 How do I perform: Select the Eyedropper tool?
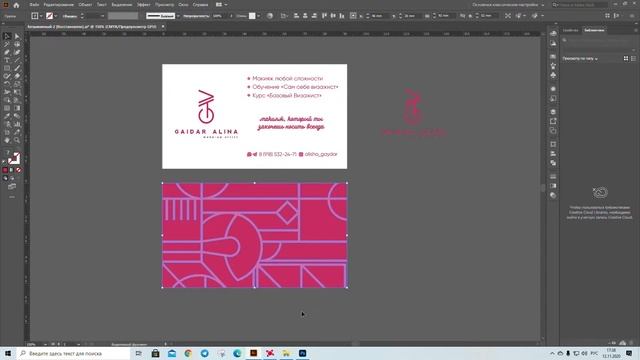coord(7,116)
